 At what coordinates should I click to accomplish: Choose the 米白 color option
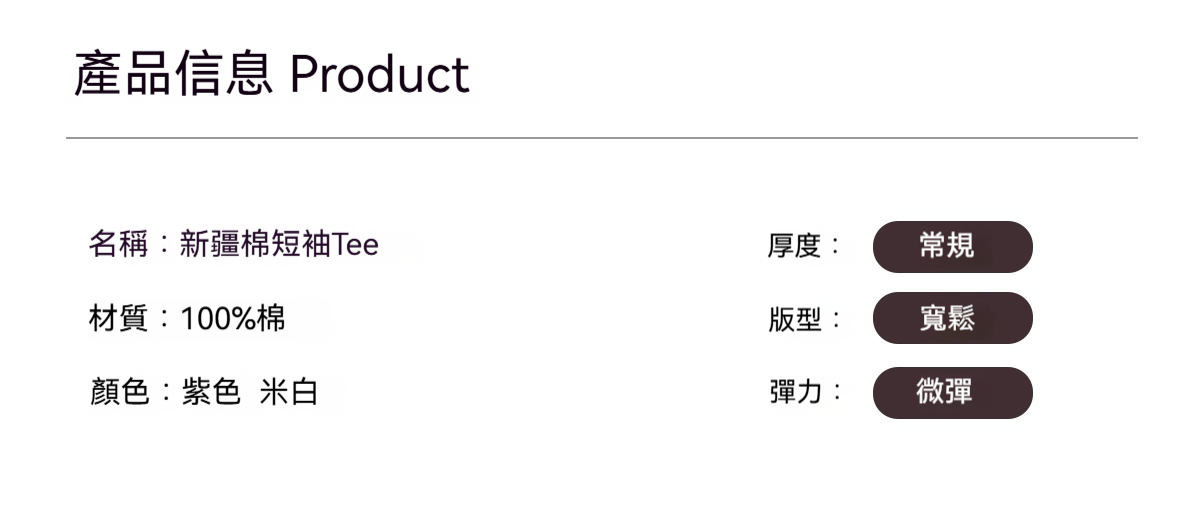point(288,393)
